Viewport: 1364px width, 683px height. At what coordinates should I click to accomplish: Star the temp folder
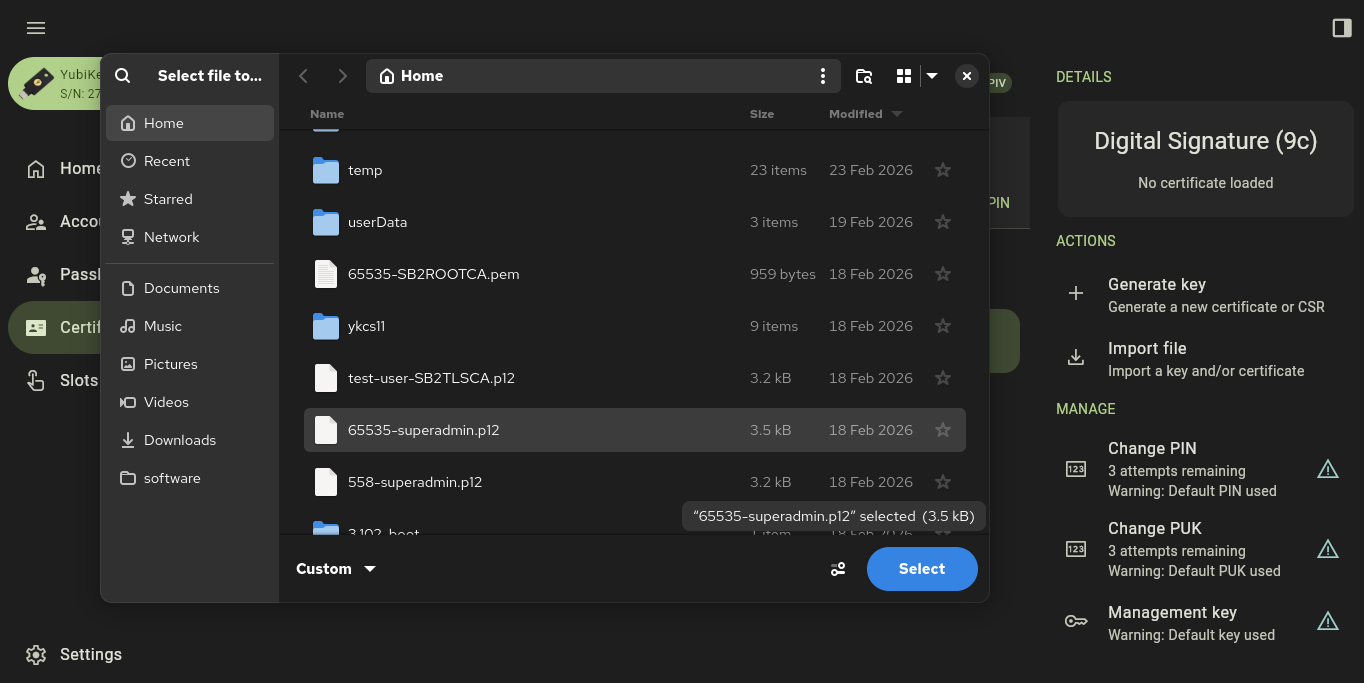tap(942, 170)
